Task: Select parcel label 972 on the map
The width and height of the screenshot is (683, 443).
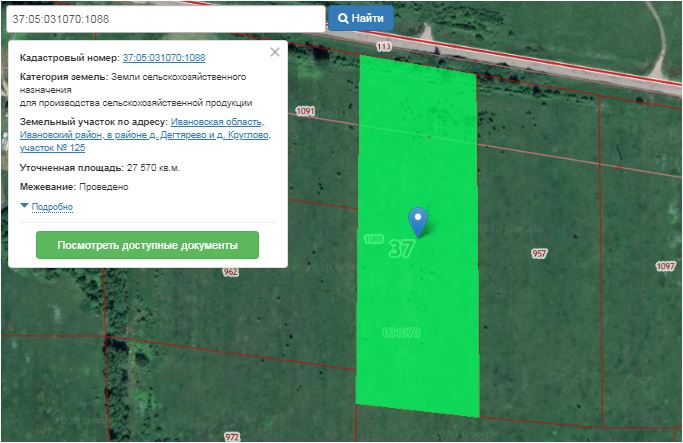Action: click(x=233, y=437)
